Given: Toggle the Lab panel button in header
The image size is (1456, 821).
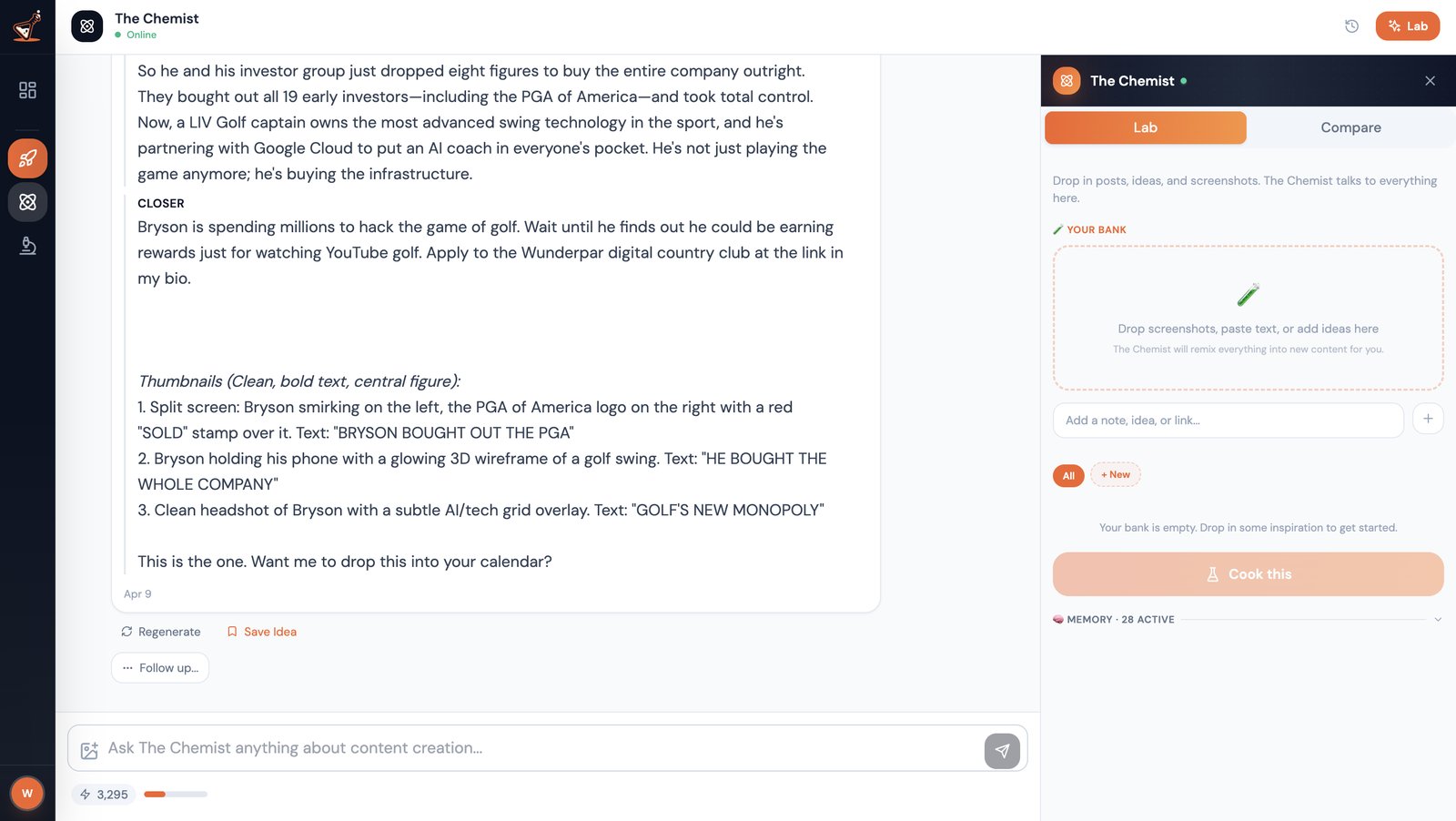Looking at the screenshot, I should (1407, 26).
